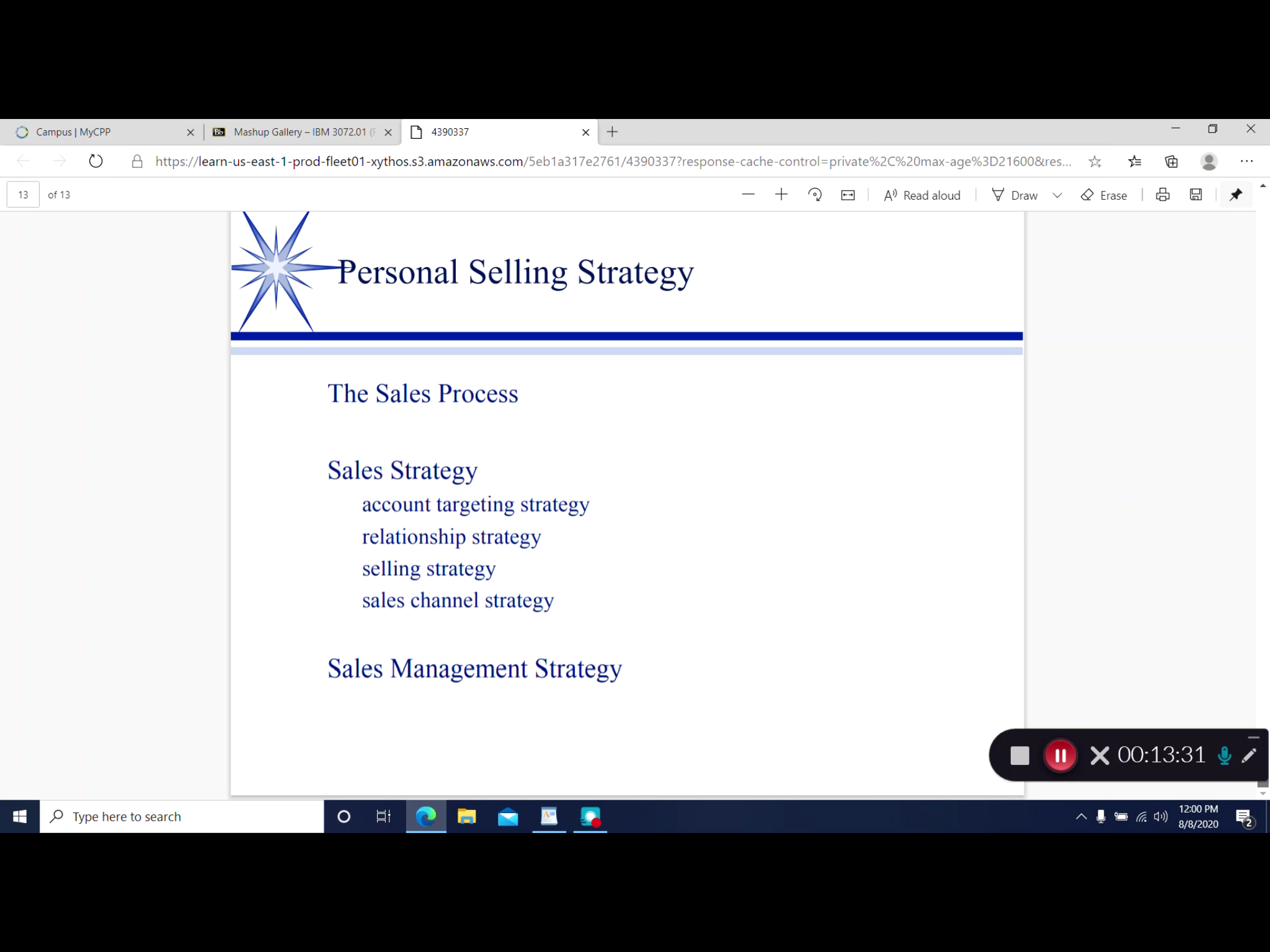
Task: Open Task View on the taskbar
Action: click(384, 817)
